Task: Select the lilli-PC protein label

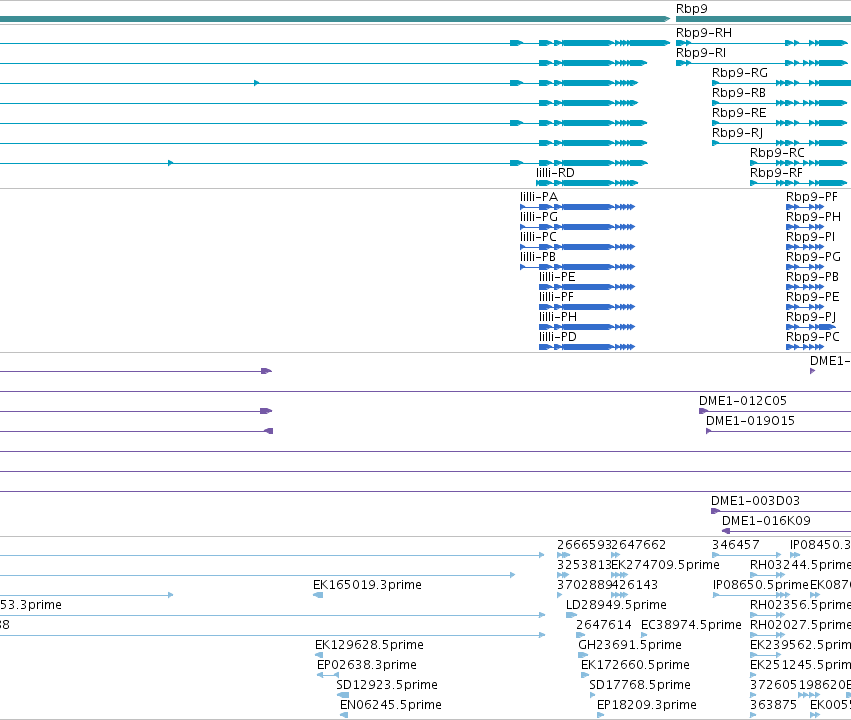Action: pos(538,237)
